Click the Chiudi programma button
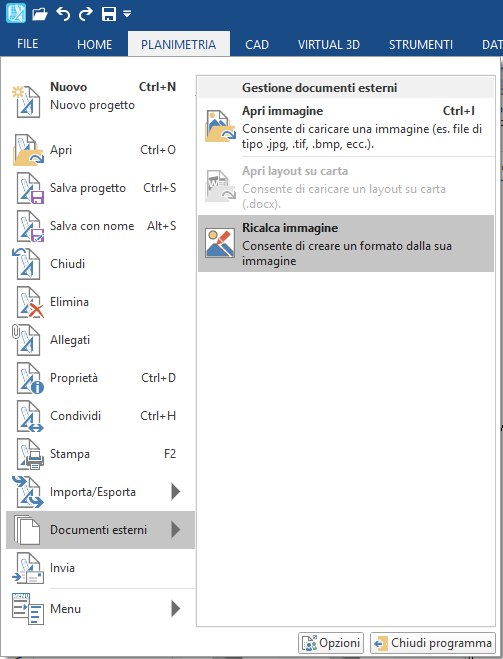This screenshot has width=503, height=659. pyautogui.click(x=433, y=643)
